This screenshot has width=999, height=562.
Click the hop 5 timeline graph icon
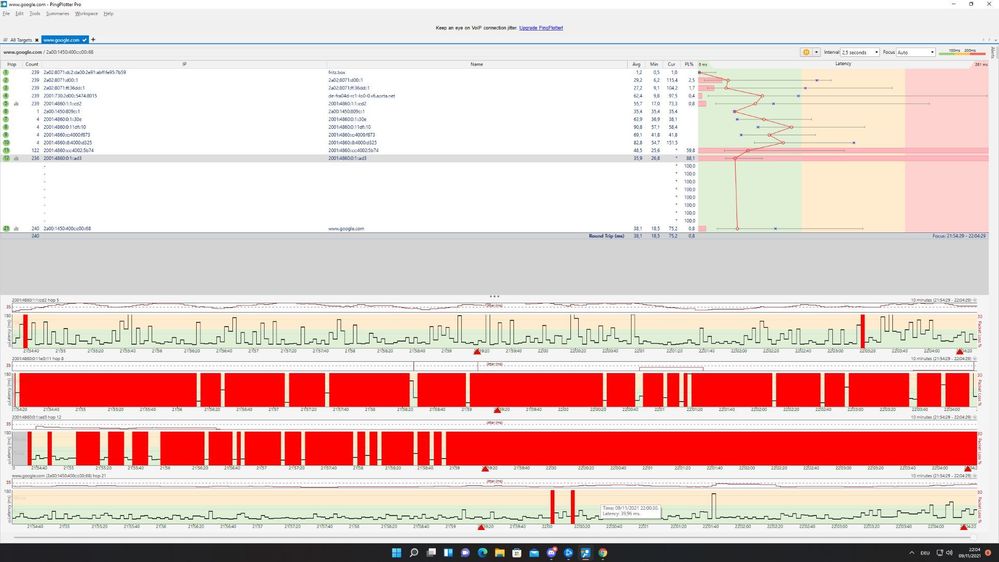pos(16,103)
